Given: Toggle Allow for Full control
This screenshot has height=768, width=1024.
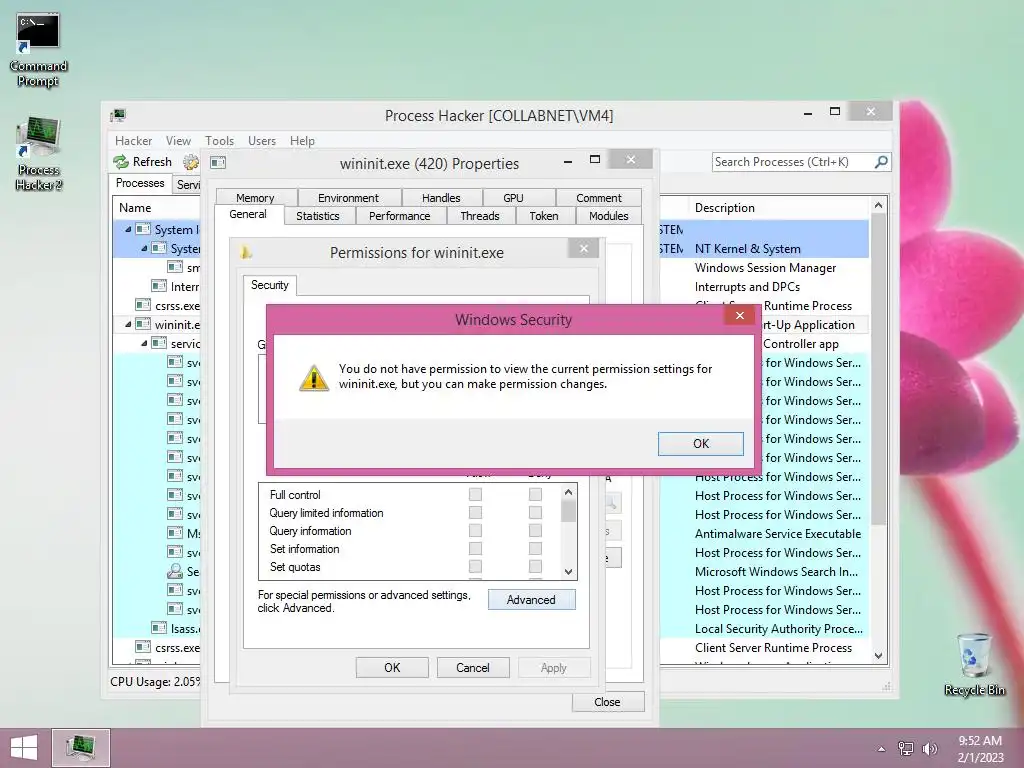Looking at the screenshot, I should [475, 494].
